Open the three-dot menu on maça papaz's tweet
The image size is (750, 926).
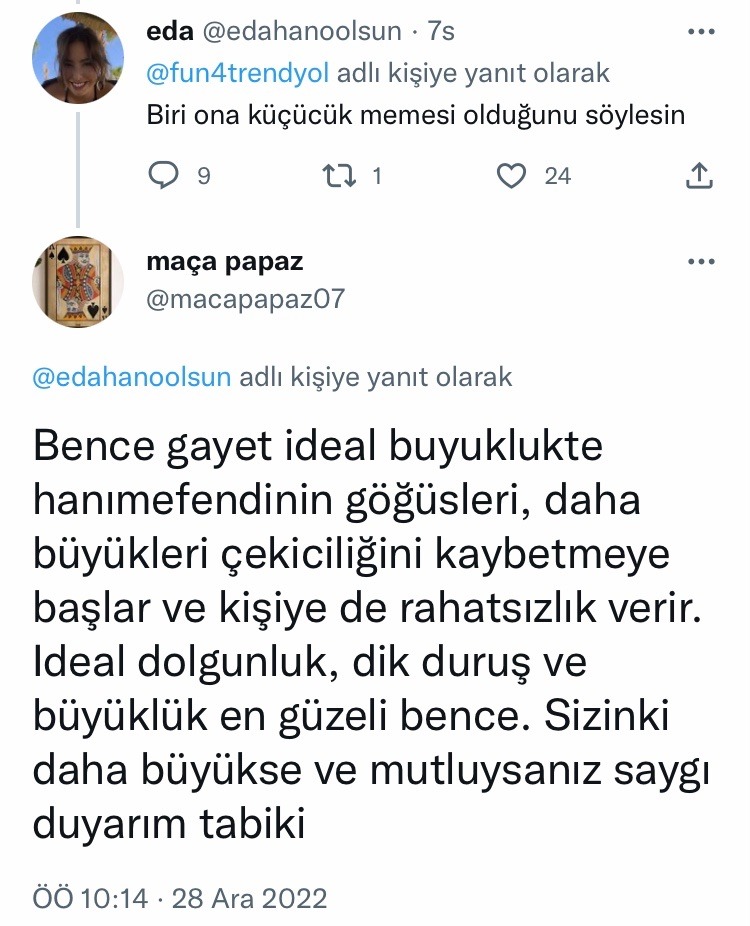click(x=702, y=262)
